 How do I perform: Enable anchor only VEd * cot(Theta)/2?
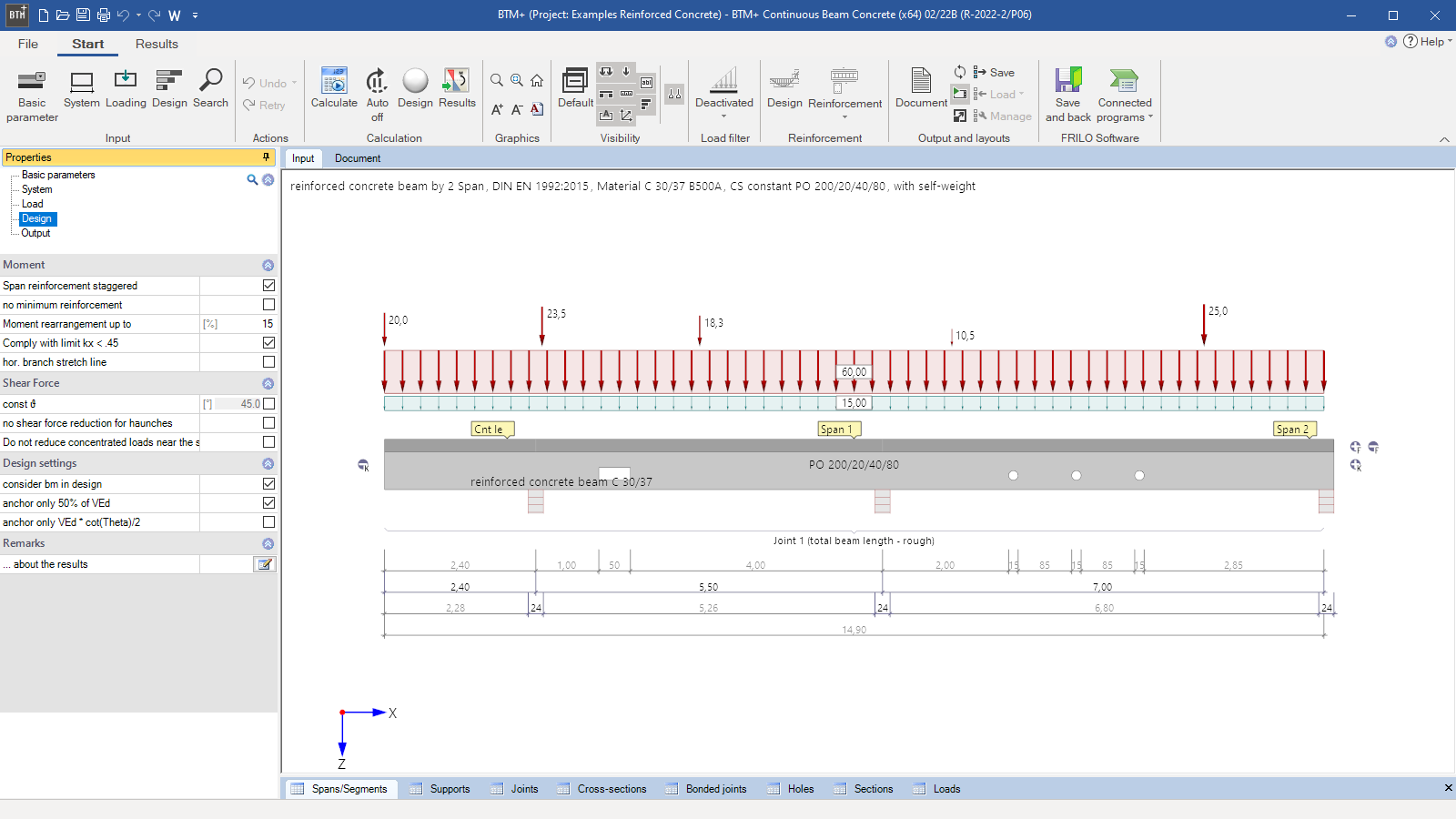pos(268,522)
